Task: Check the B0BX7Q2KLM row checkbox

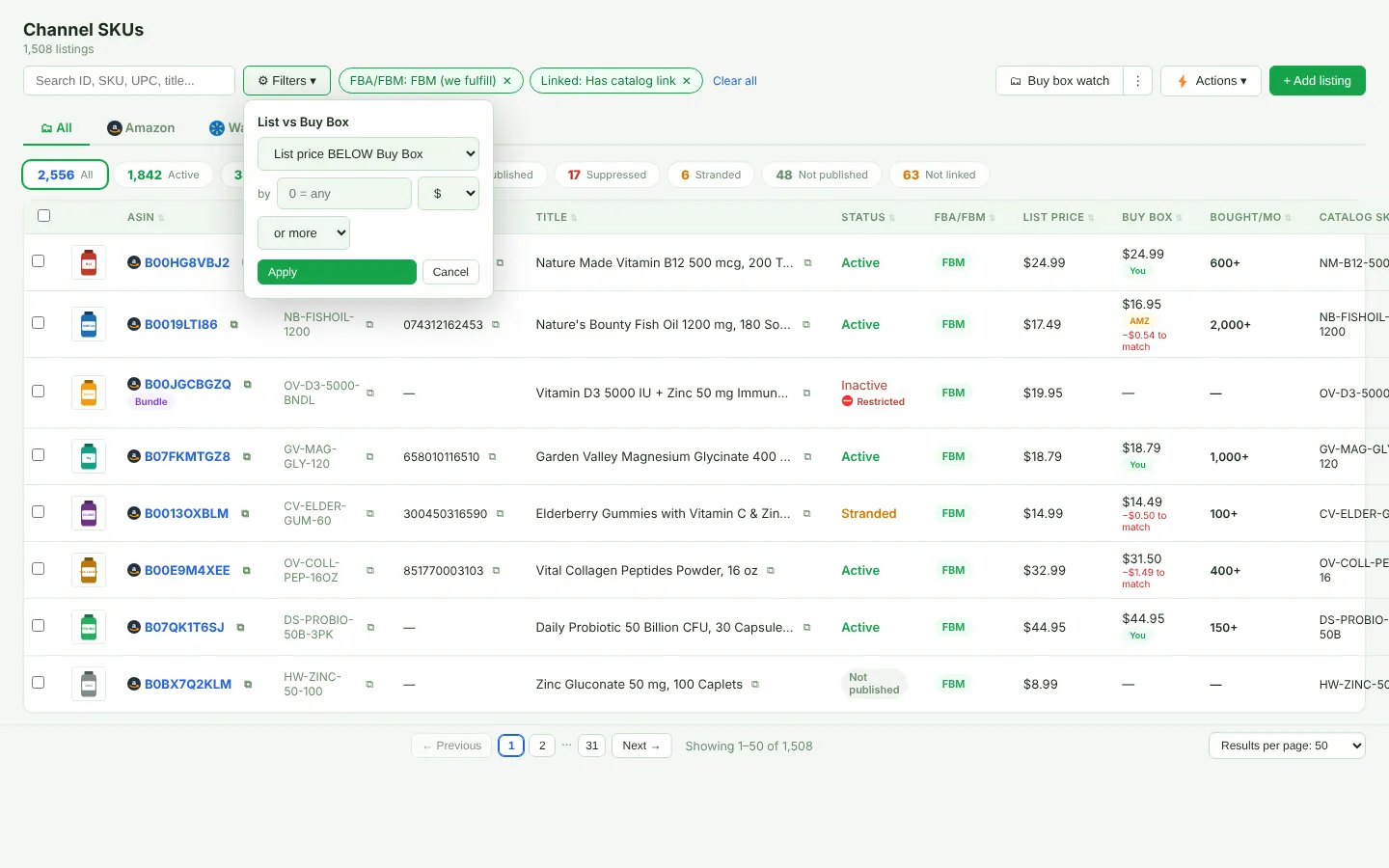Action: point(39,683)
